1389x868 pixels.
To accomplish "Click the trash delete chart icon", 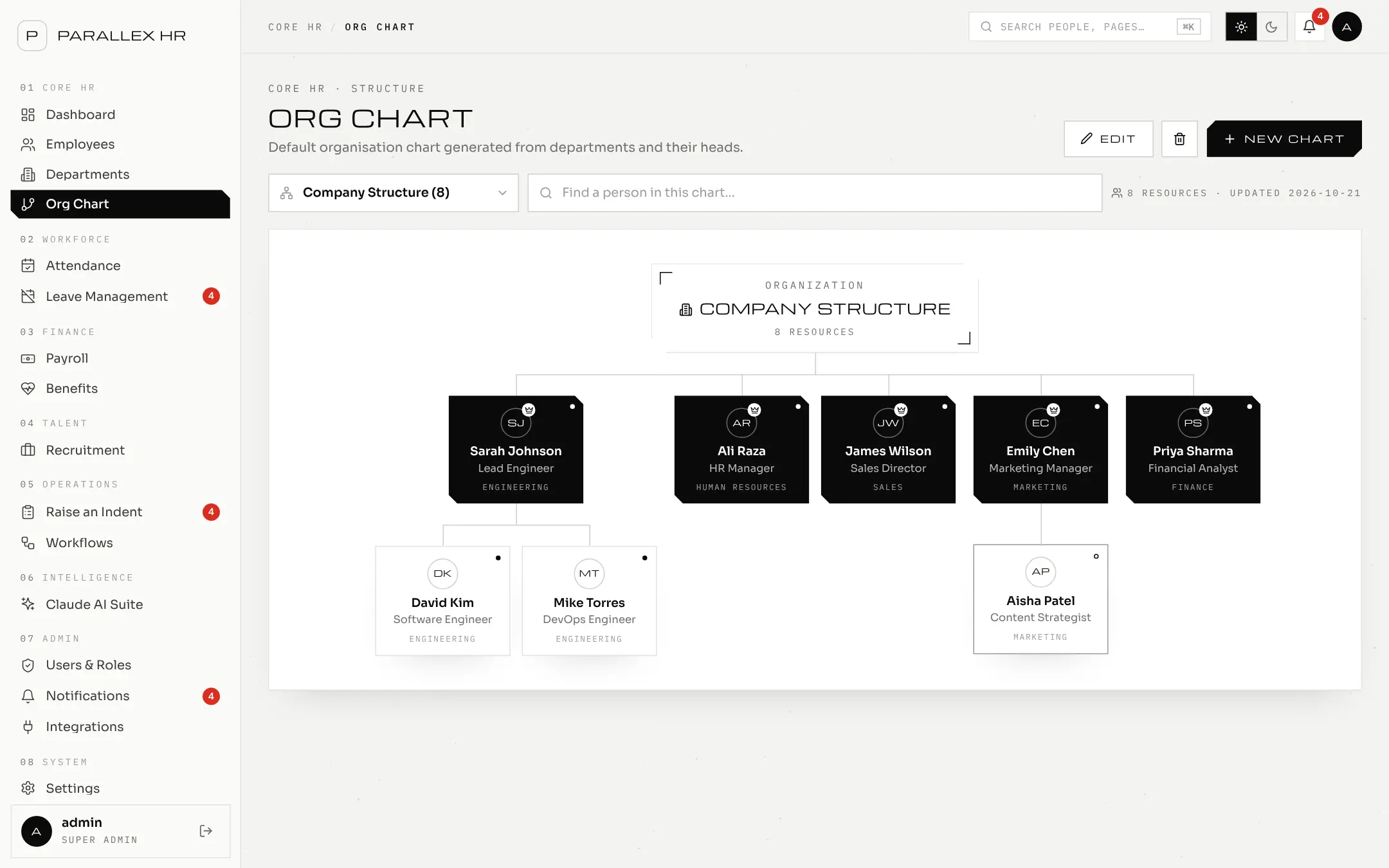I will 1179,139.
